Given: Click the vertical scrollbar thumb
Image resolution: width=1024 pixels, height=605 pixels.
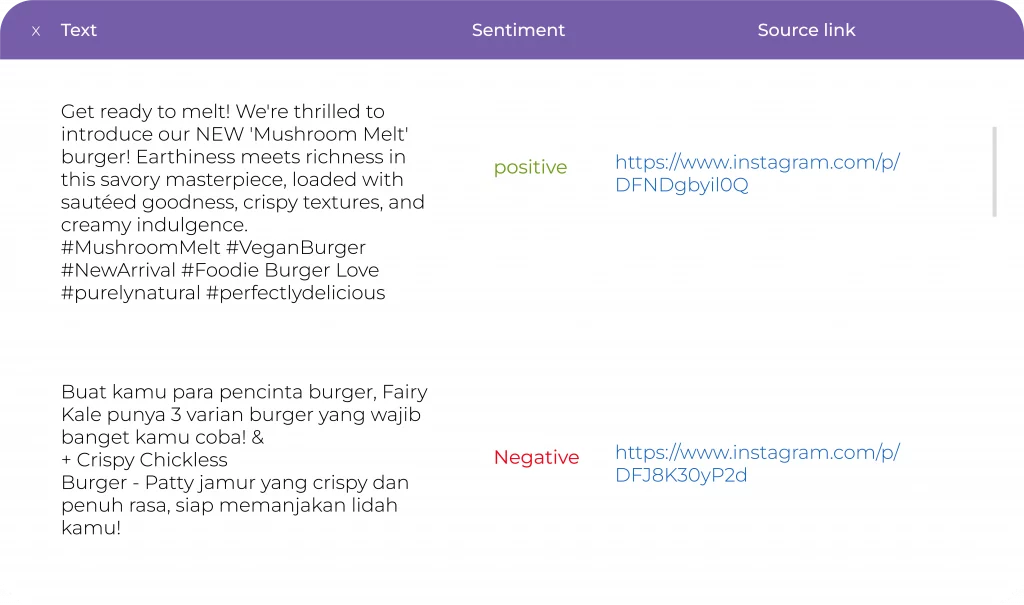Looking at the screenshot, I should [994, 171].
